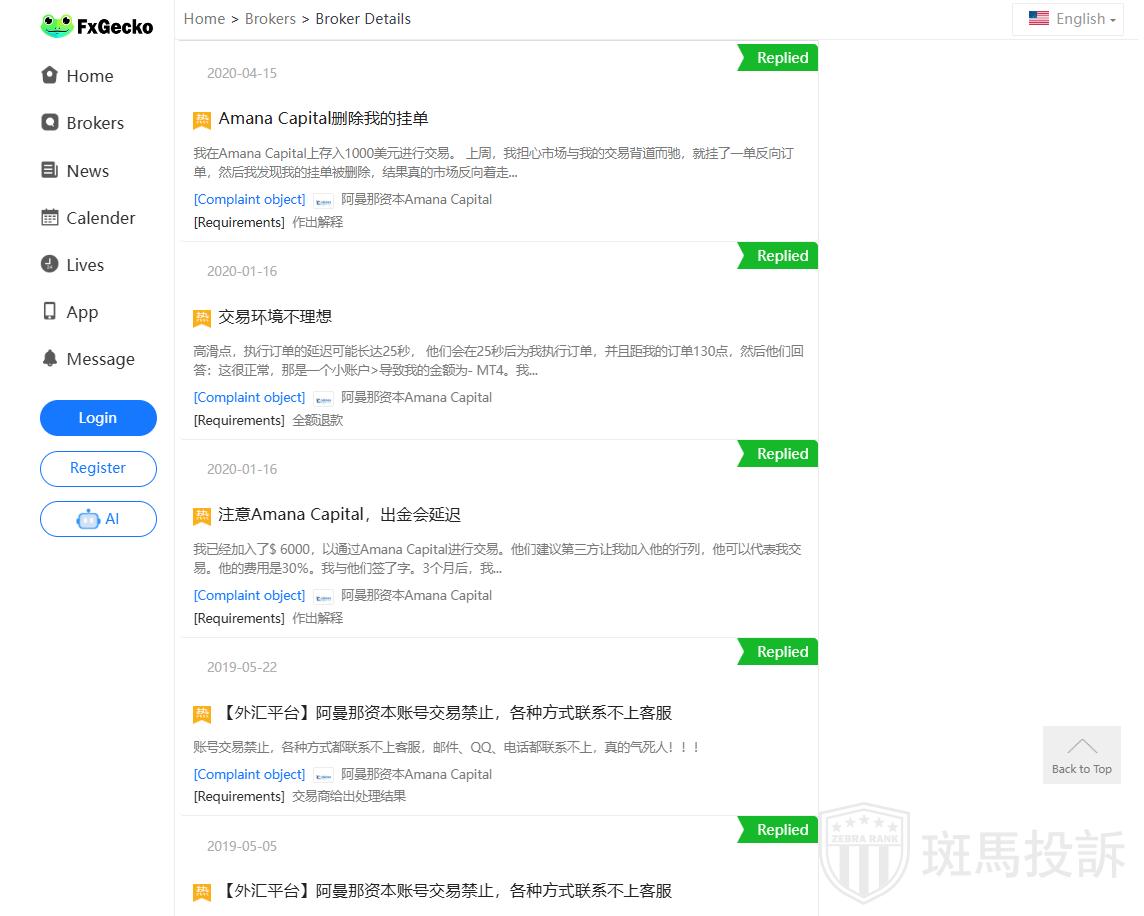Click Amana Capital broker logo in 2019-05-22 complaint
This screenshot has width=1144, height=916.
(x=323, y=775)
